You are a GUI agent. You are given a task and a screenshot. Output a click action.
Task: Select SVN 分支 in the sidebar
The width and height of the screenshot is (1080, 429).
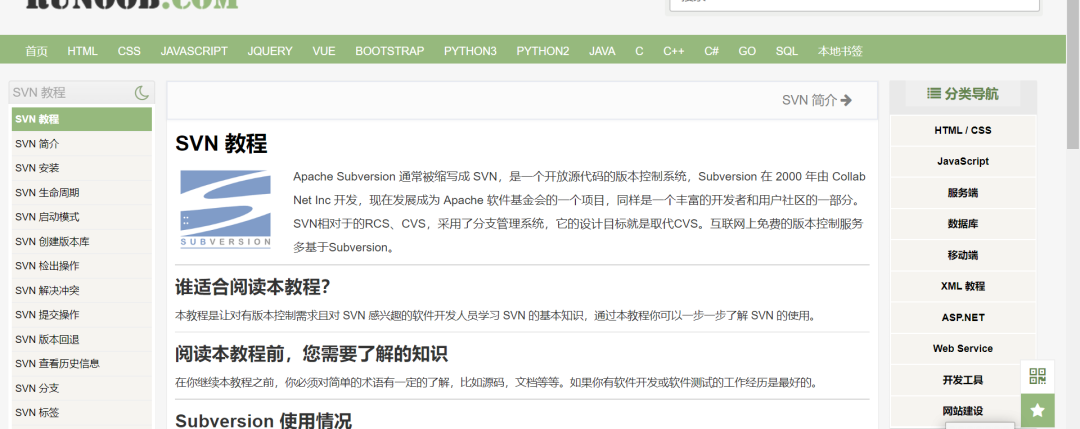coord(81,388)
